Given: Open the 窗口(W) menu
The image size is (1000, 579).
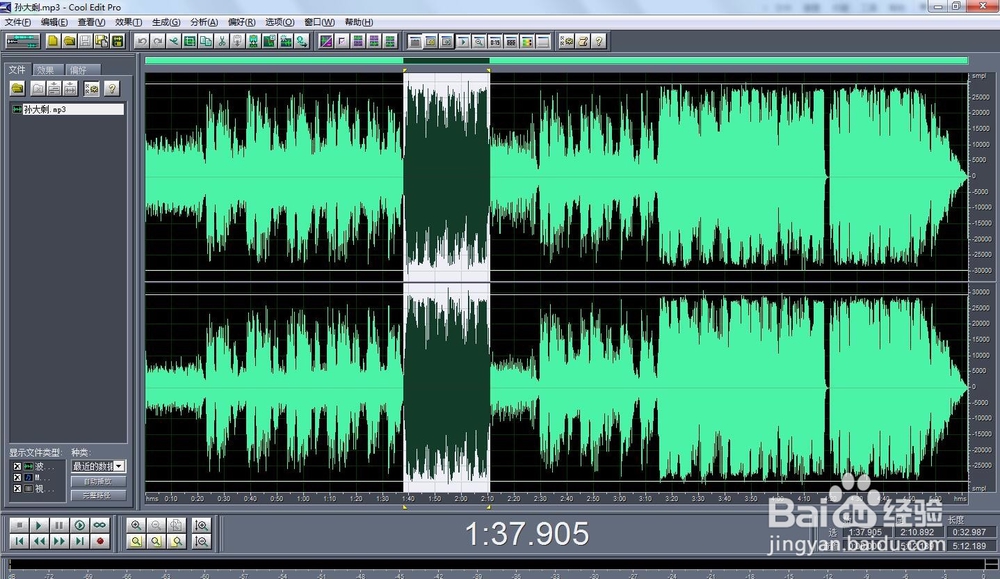Looking at the screenshot, I should click(319, 22).
